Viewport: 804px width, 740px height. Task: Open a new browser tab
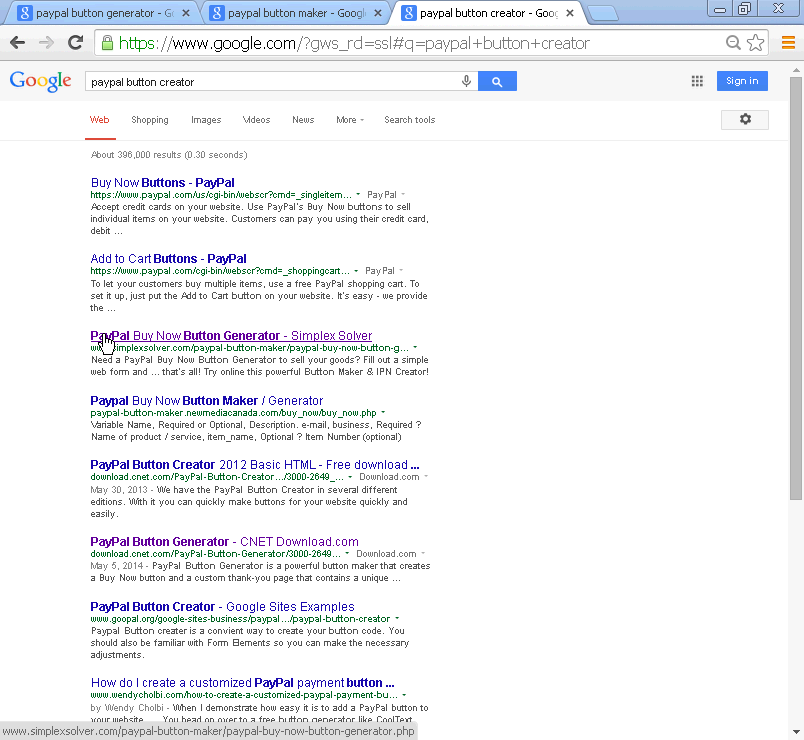(603, 14)
